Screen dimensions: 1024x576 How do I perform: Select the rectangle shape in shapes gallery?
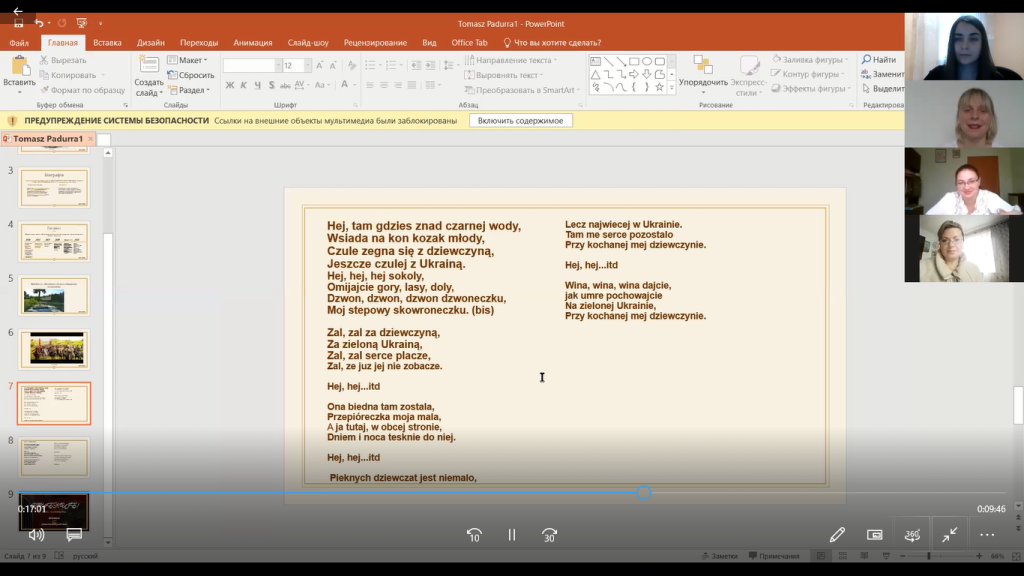pos(633,61)
